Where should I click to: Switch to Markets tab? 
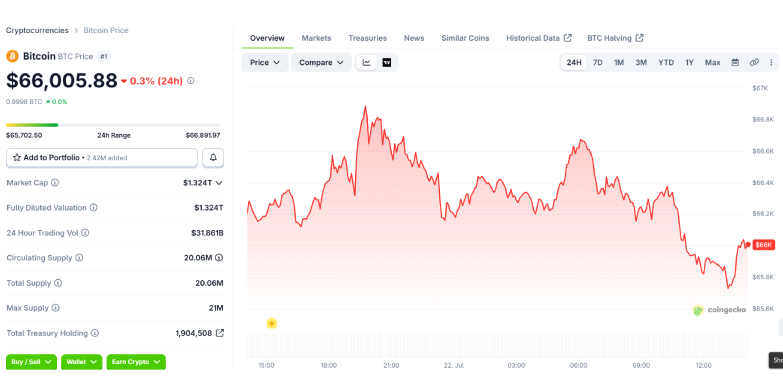coord(317,38)
